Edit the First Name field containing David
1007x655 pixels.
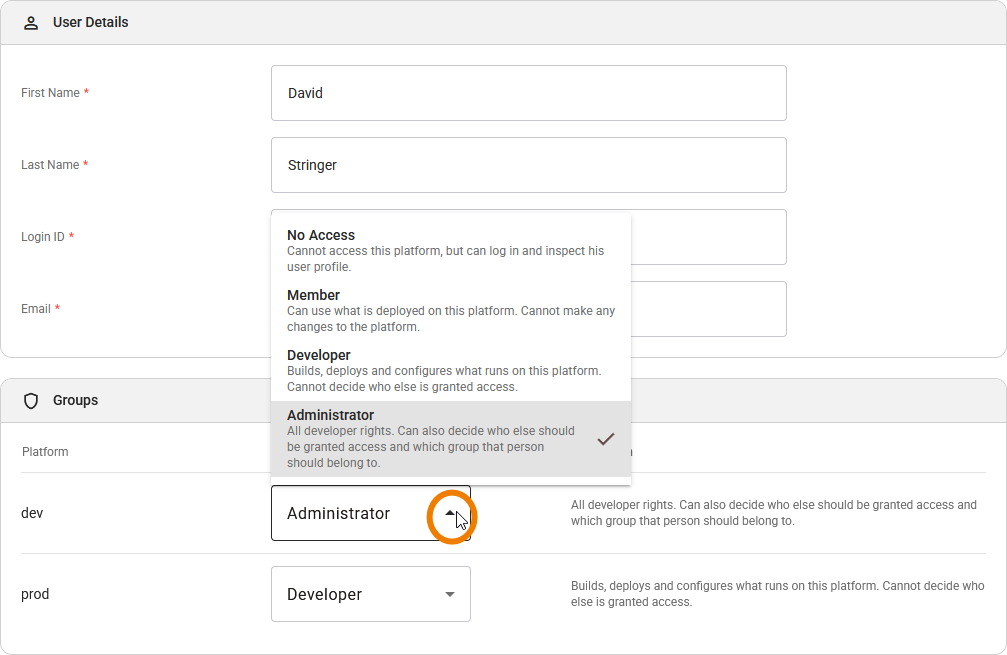[529, 93]
